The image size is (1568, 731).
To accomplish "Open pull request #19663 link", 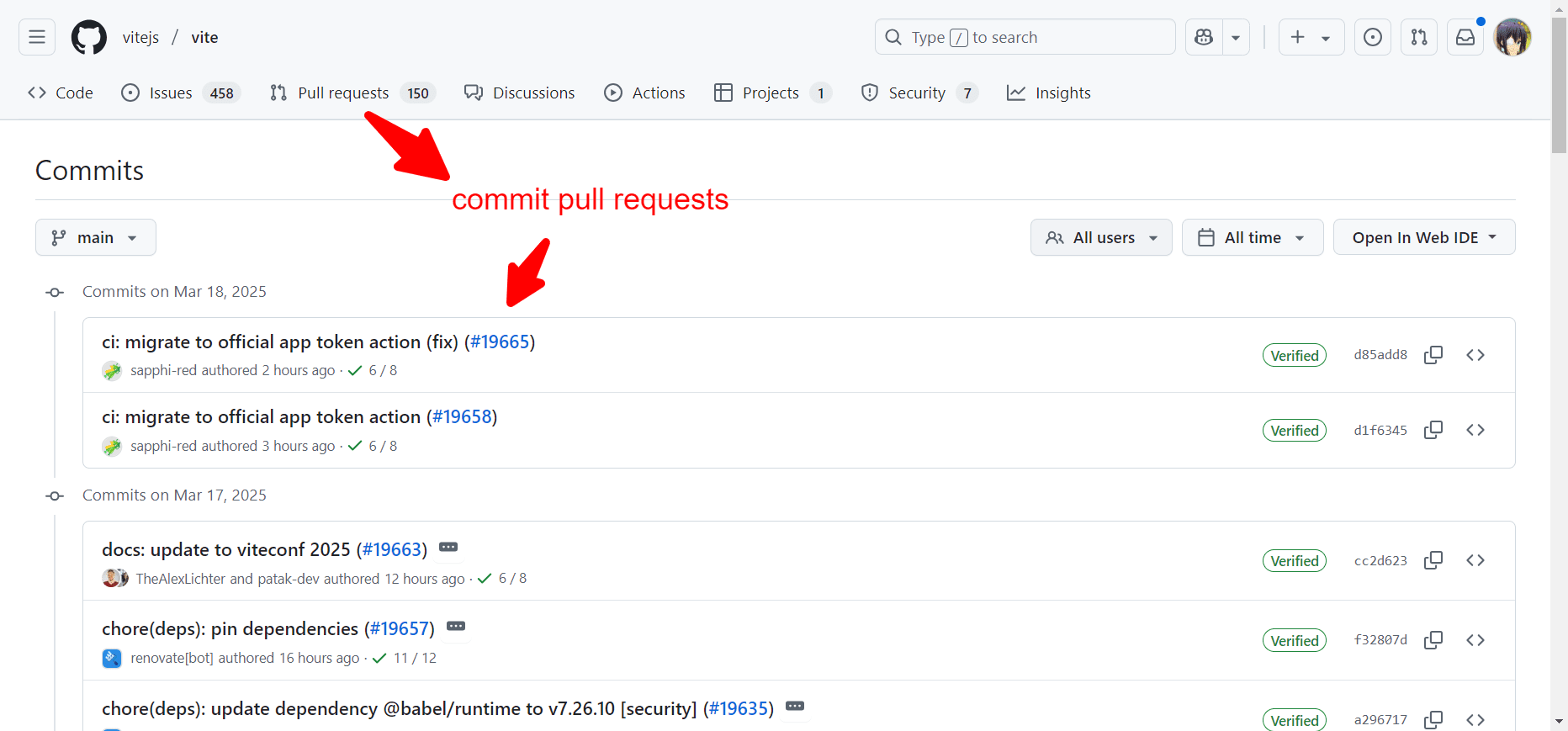I will (392, 549).
